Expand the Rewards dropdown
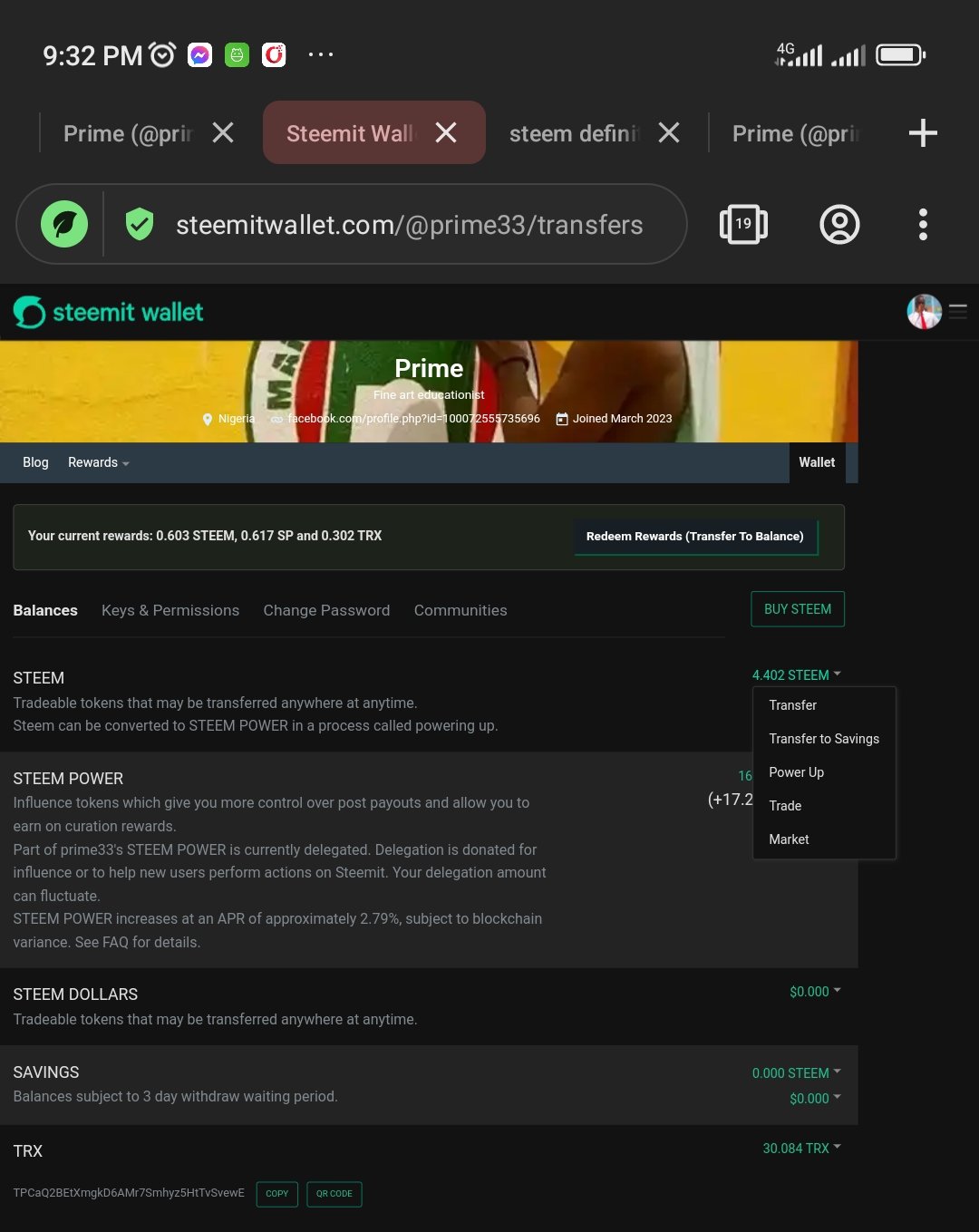This screenshot has height=1232, width=979. [x=99, y=462]
